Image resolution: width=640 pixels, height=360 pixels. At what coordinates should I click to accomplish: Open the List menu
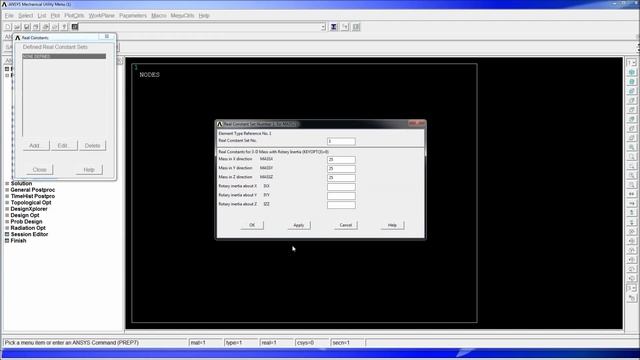pyautogui.click(x=42, y=16)
